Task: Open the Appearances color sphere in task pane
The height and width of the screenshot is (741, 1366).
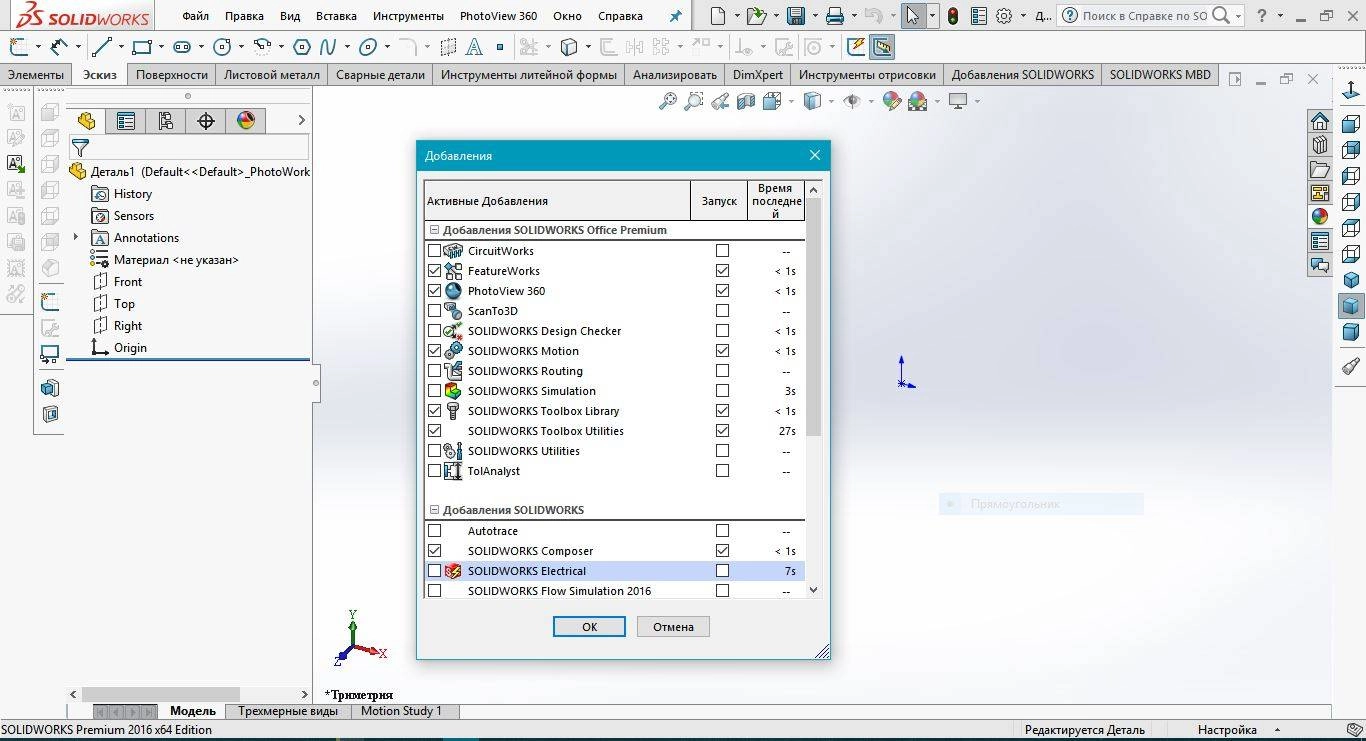Action: point(1320,217)
